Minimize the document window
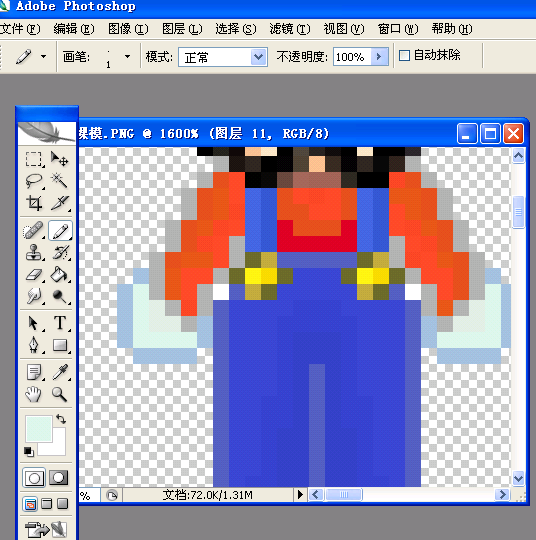The width and height of the screenshot is (536, 540). [x=467, y=133]
